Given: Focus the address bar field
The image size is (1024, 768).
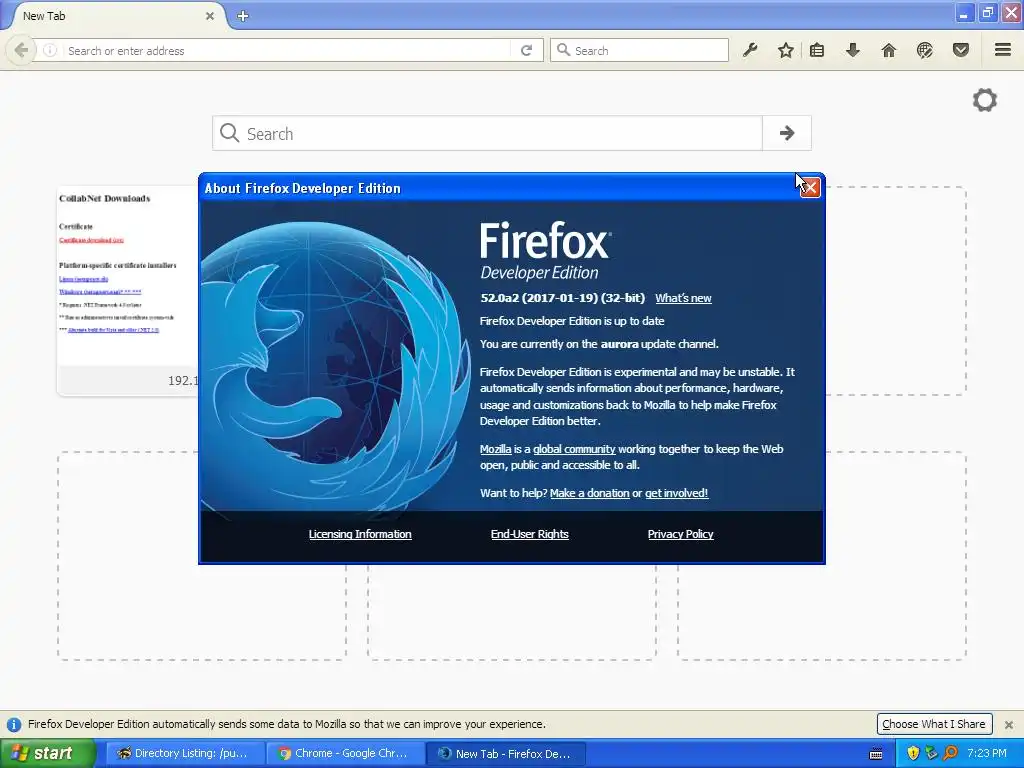Looking at the screenshot, I should [287, 50].
